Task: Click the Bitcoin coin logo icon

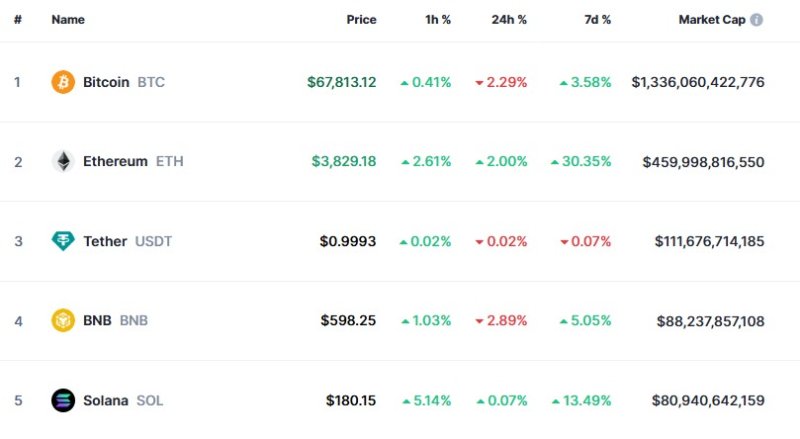Action: (x=63, y=82)
